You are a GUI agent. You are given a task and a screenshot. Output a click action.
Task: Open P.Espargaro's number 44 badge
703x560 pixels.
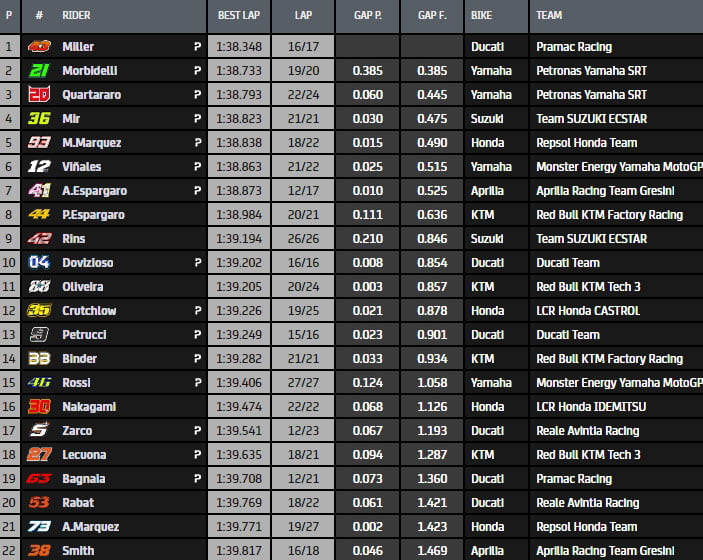tap(39, 215)
